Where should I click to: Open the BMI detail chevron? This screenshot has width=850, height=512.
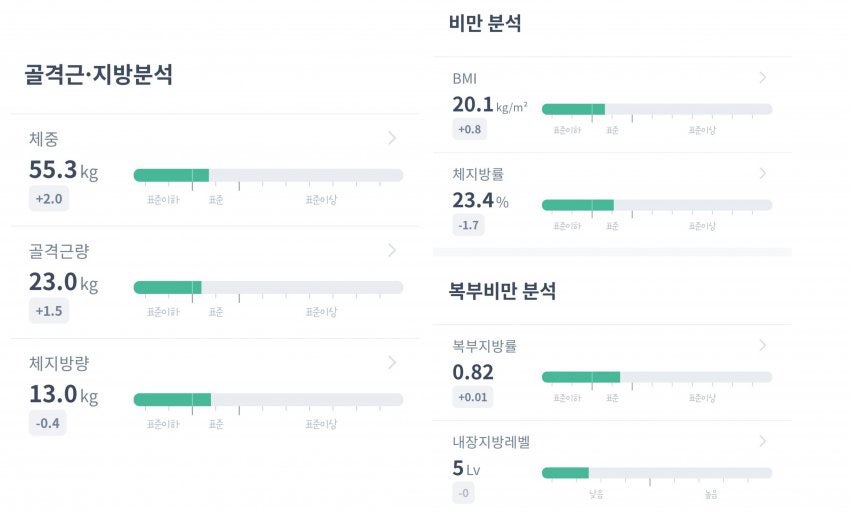pos(762,78)
